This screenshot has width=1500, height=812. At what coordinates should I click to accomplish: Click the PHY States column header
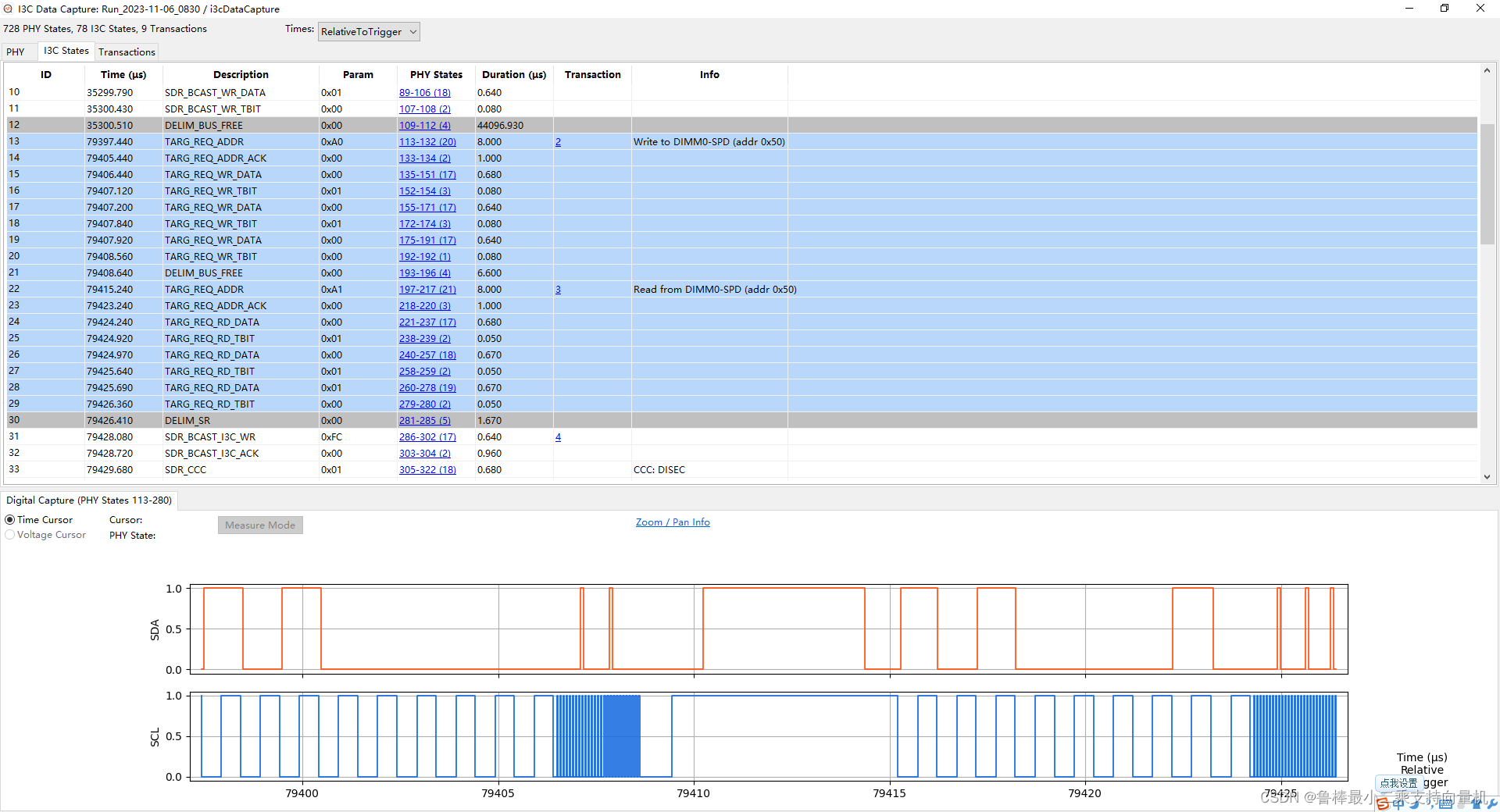pos(436,75)
